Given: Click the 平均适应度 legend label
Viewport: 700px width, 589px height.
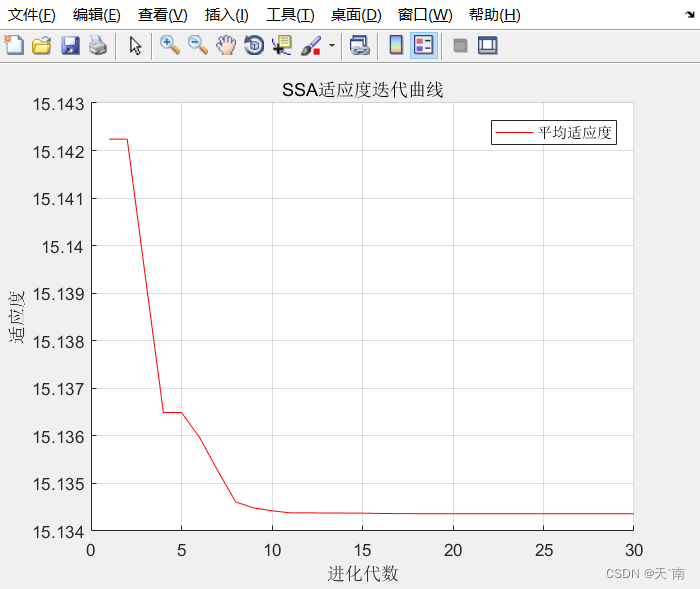Looking at the screenshot, I should [574, 132].
